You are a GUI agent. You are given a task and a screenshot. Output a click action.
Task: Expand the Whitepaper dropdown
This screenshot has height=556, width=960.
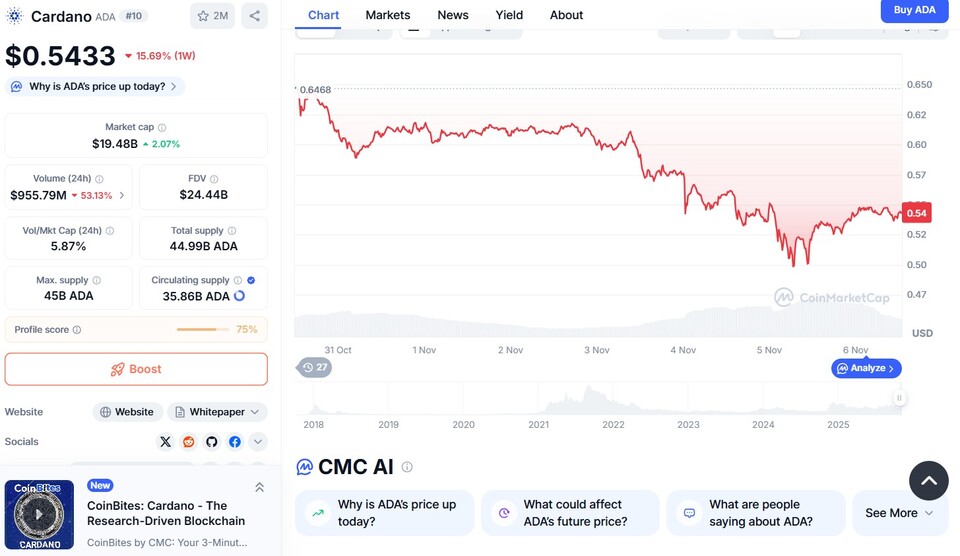[218, 412]
